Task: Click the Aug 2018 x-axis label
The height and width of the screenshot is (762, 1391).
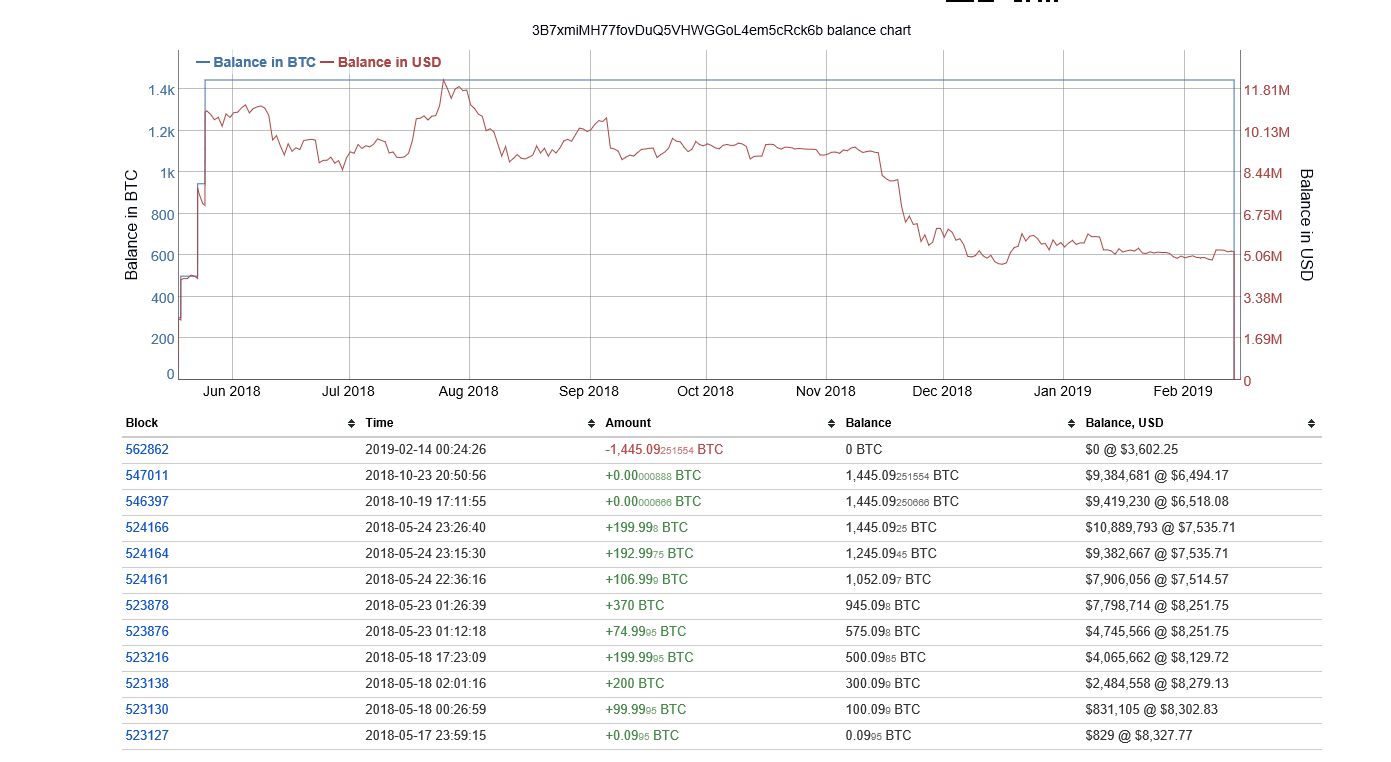Action: coord(468,391)
